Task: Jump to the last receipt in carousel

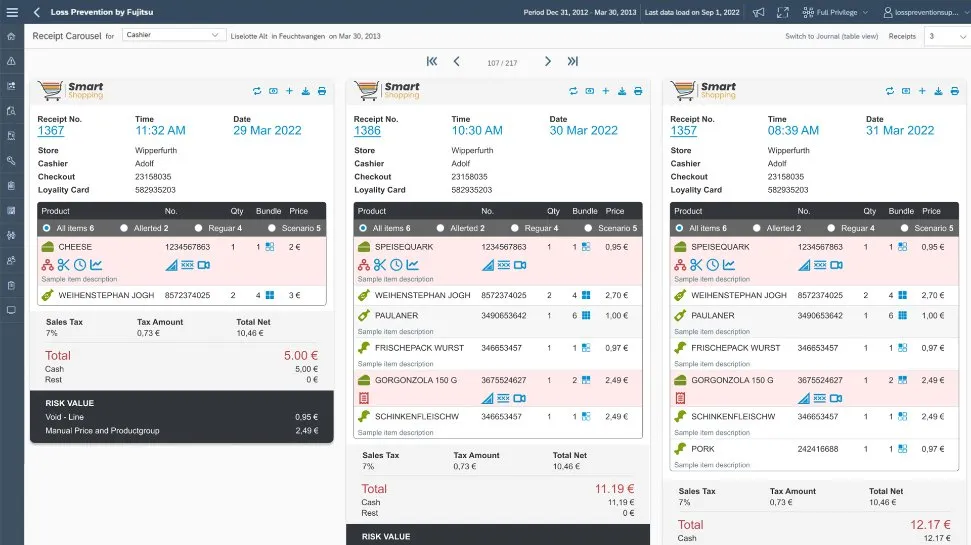Action: click(x=573, y=62)
